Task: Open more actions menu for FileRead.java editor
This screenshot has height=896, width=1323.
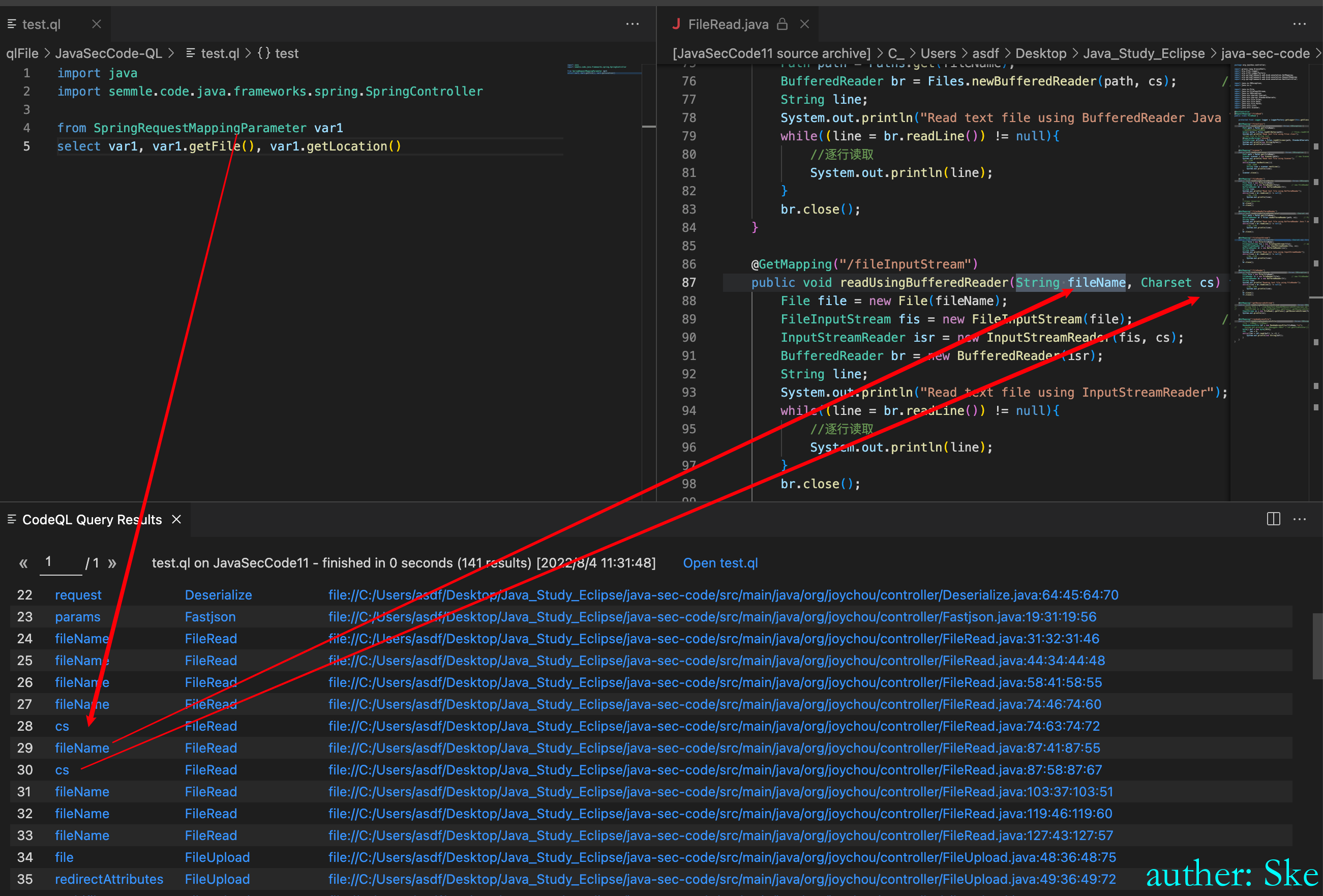Action: [1300, 24]
